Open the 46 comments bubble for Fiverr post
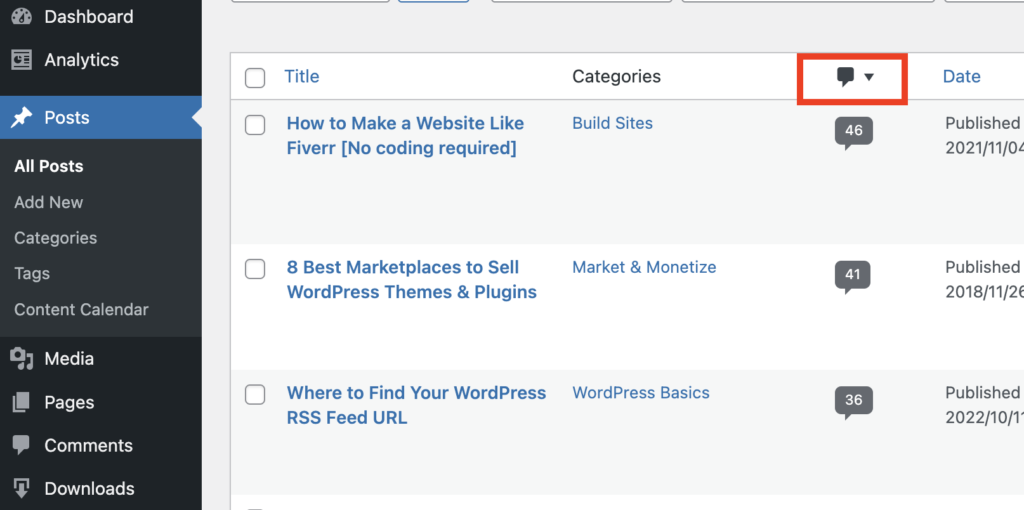 [854, 133]
